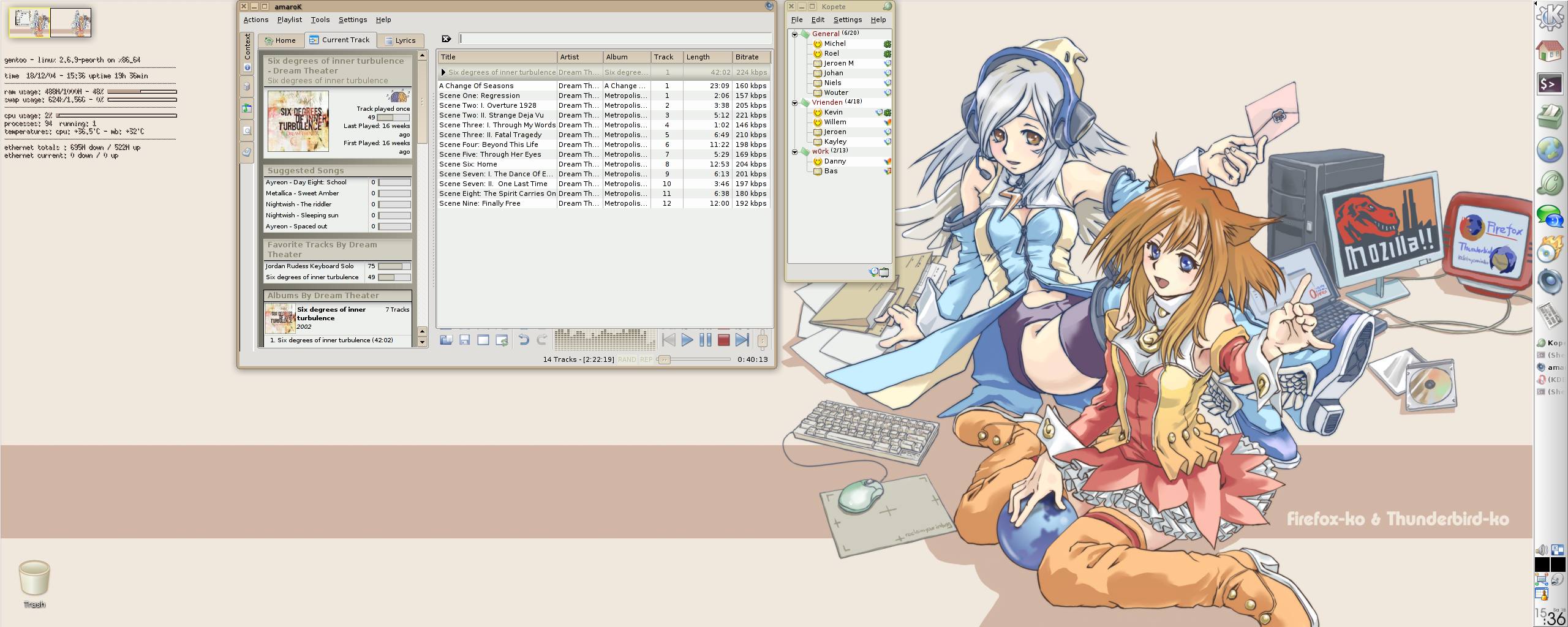Click the search sidebar icon with magnifier
Screen dimensions: 1568x627
[247, 130]
